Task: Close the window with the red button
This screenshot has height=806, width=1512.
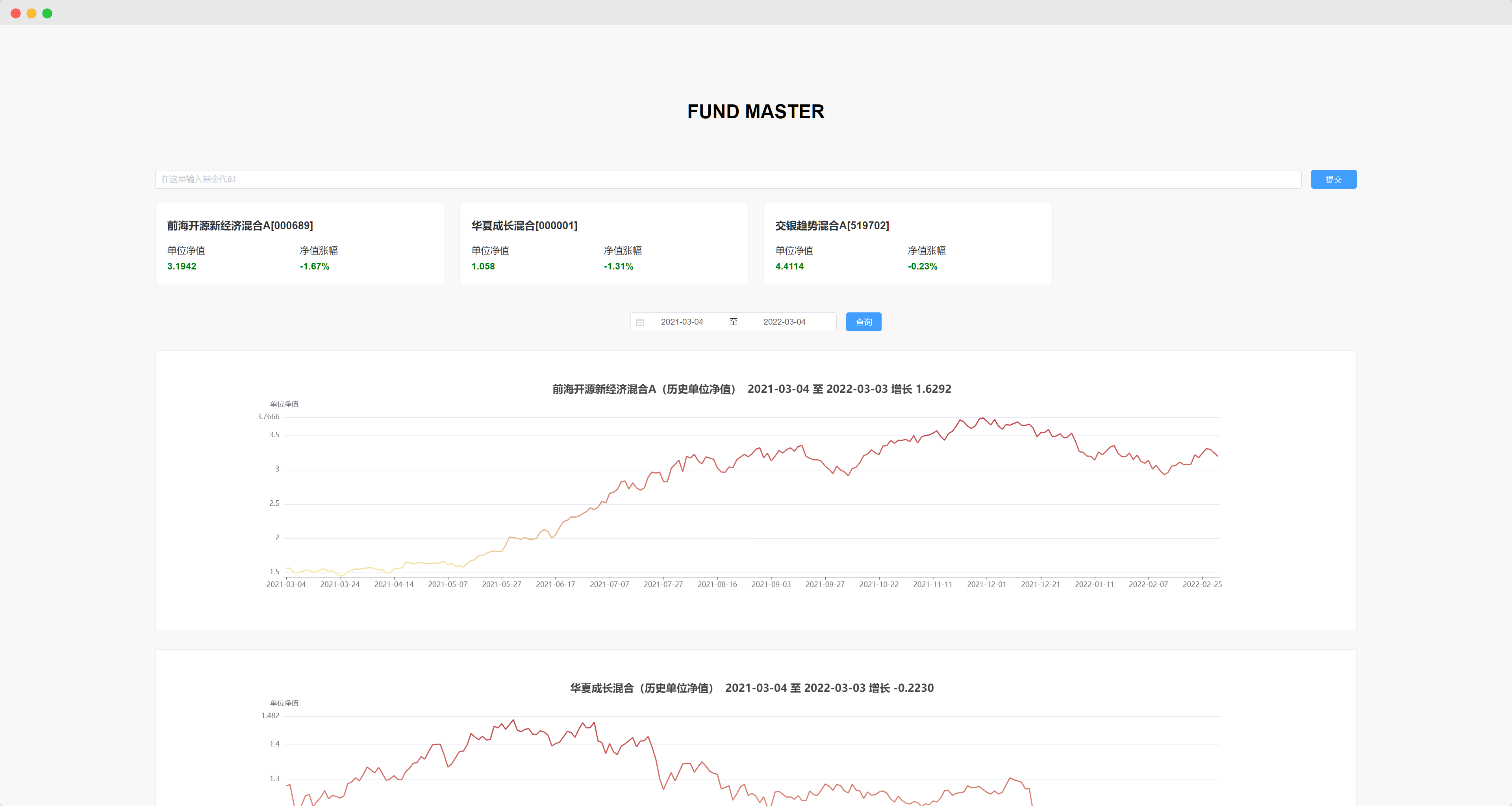Action: click(16, 13)
